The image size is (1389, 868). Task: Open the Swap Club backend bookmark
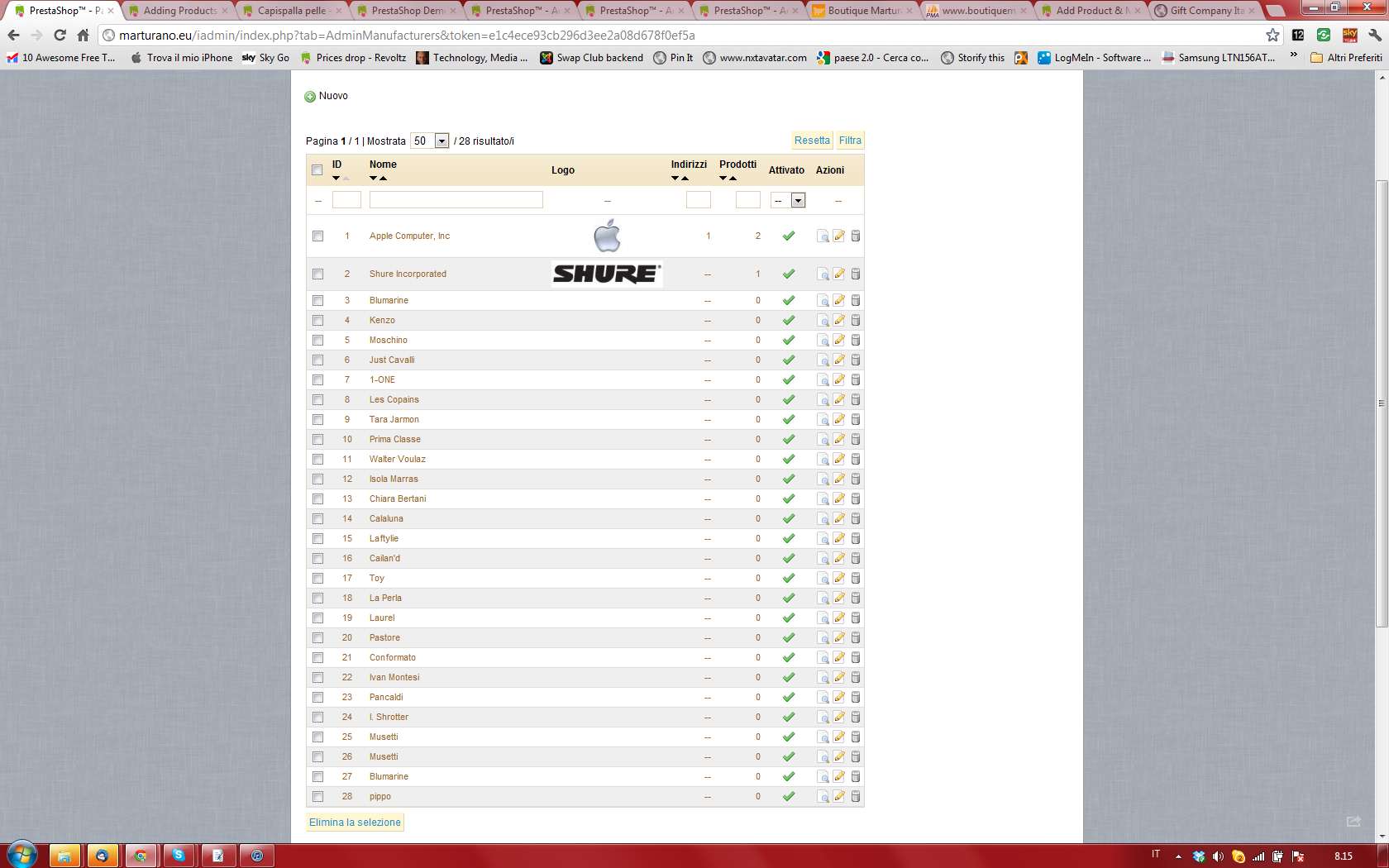click(591, 57)
